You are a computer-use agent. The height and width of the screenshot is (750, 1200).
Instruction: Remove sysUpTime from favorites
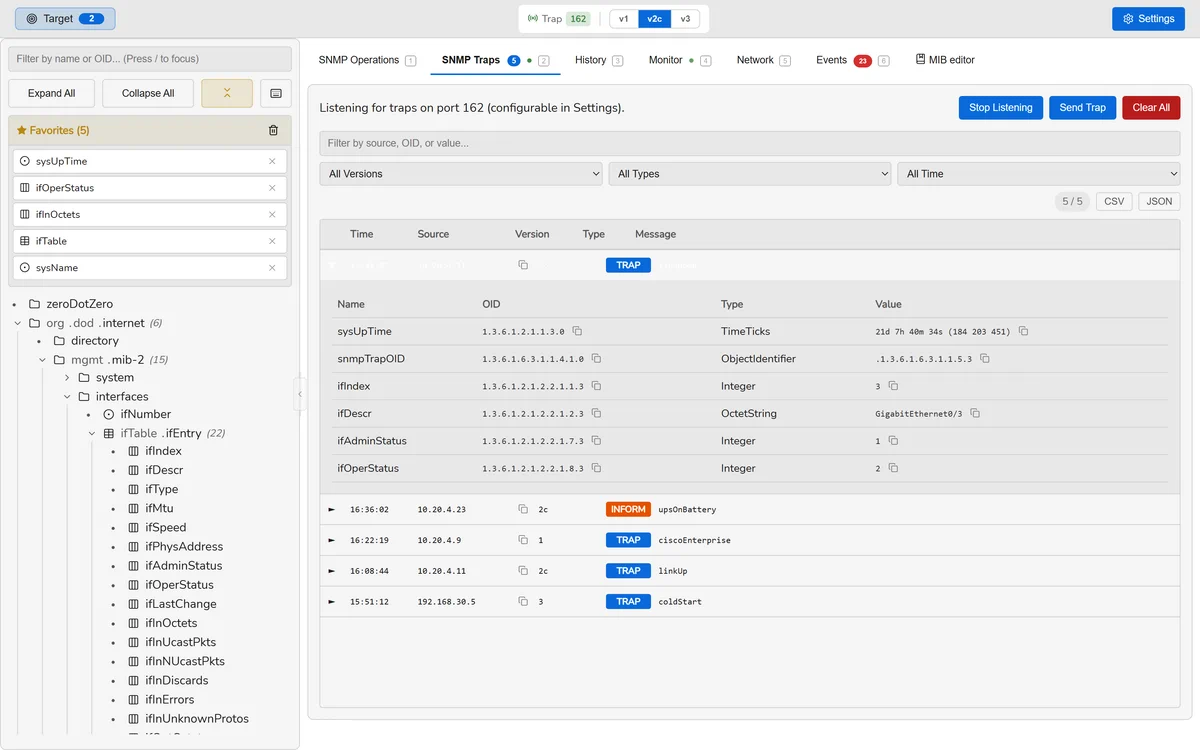click(x=272, y=161)
